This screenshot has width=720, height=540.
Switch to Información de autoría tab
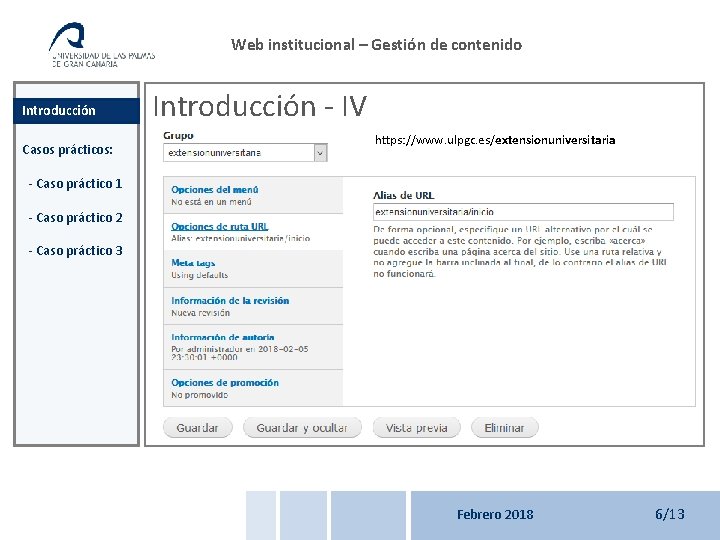[253, 347]
